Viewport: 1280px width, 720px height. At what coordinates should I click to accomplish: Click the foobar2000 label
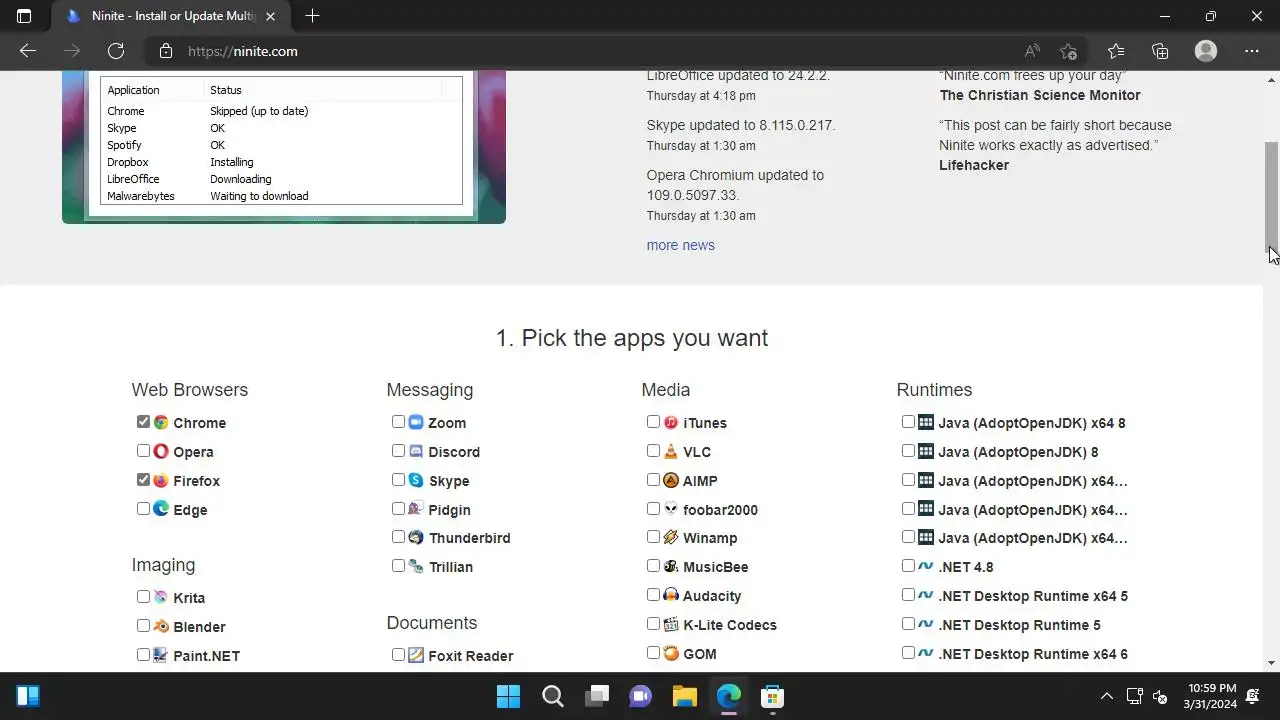click(720, 510)
